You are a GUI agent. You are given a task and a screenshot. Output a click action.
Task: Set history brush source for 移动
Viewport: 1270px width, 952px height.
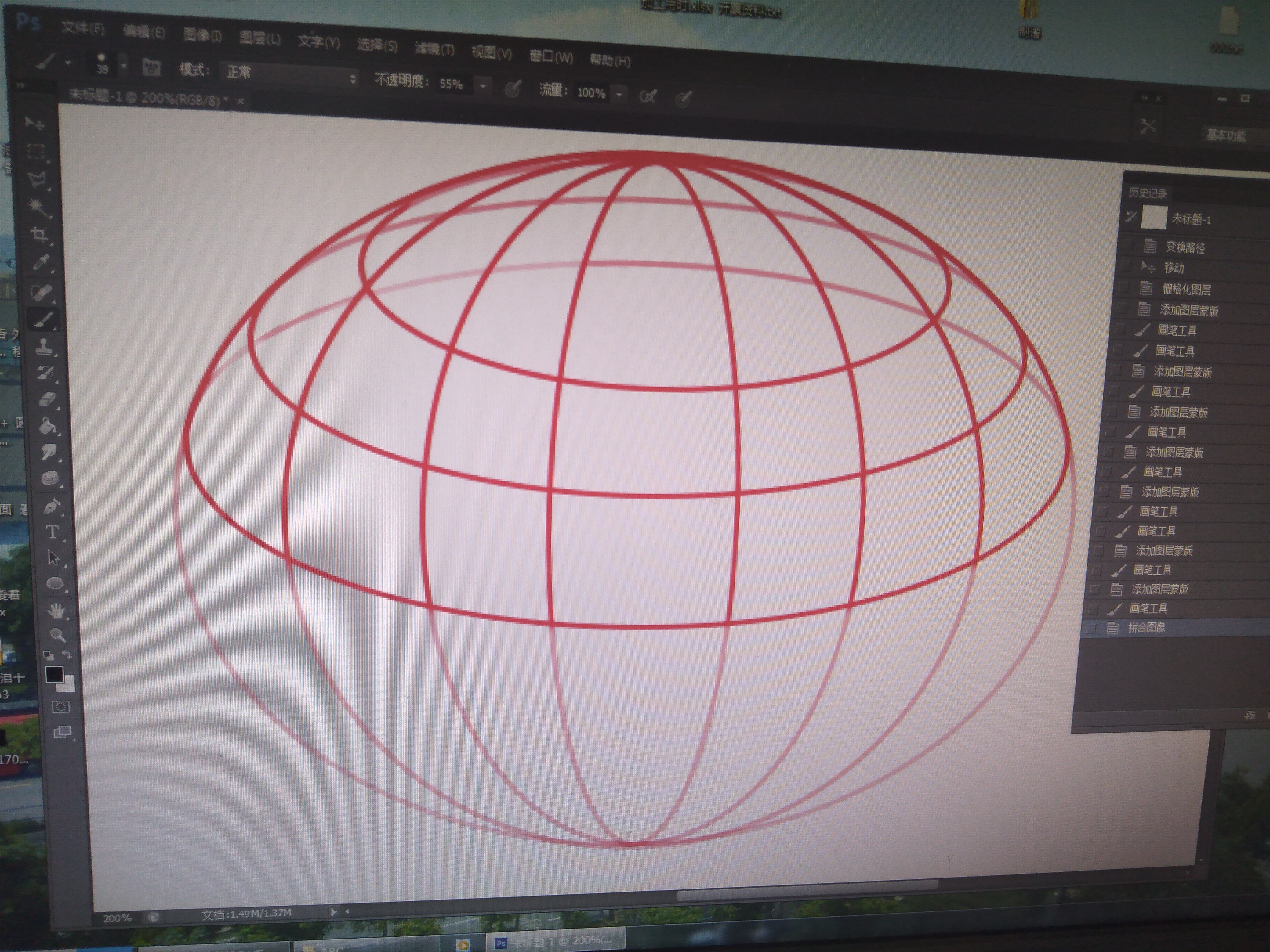point(1126,266)
